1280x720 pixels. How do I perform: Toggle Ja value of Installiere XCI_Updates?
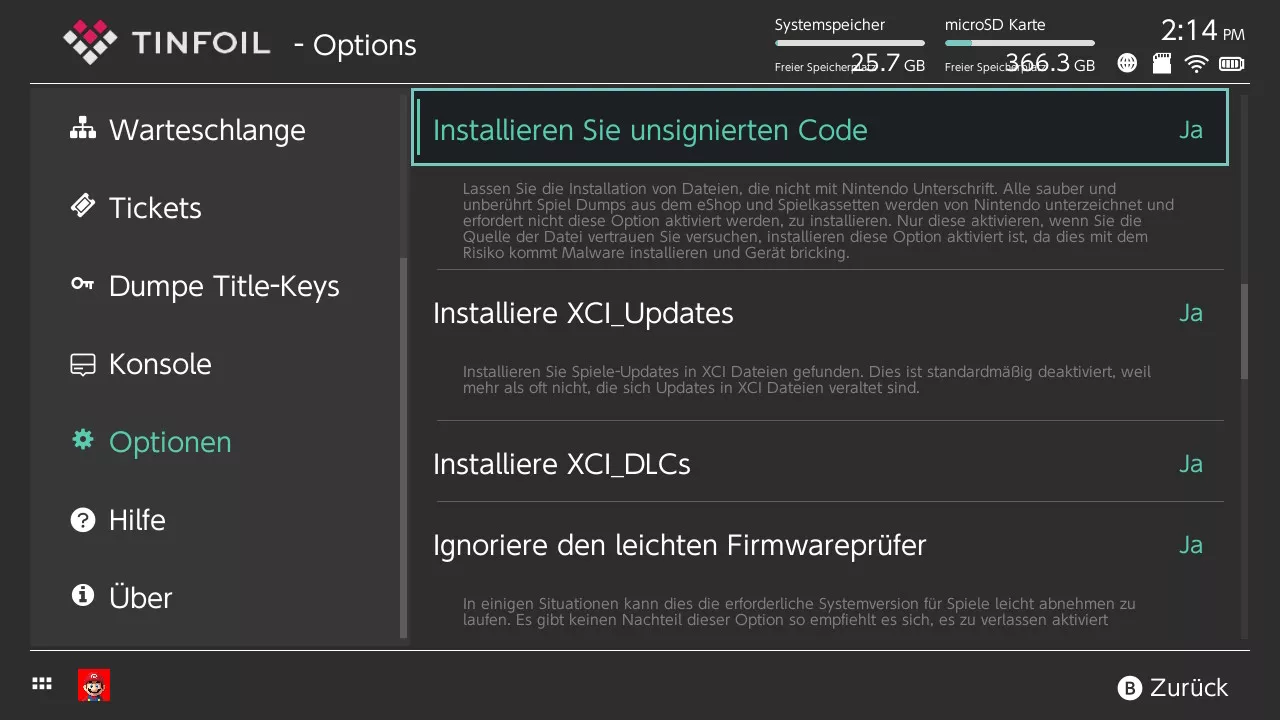click(1190, 313)
